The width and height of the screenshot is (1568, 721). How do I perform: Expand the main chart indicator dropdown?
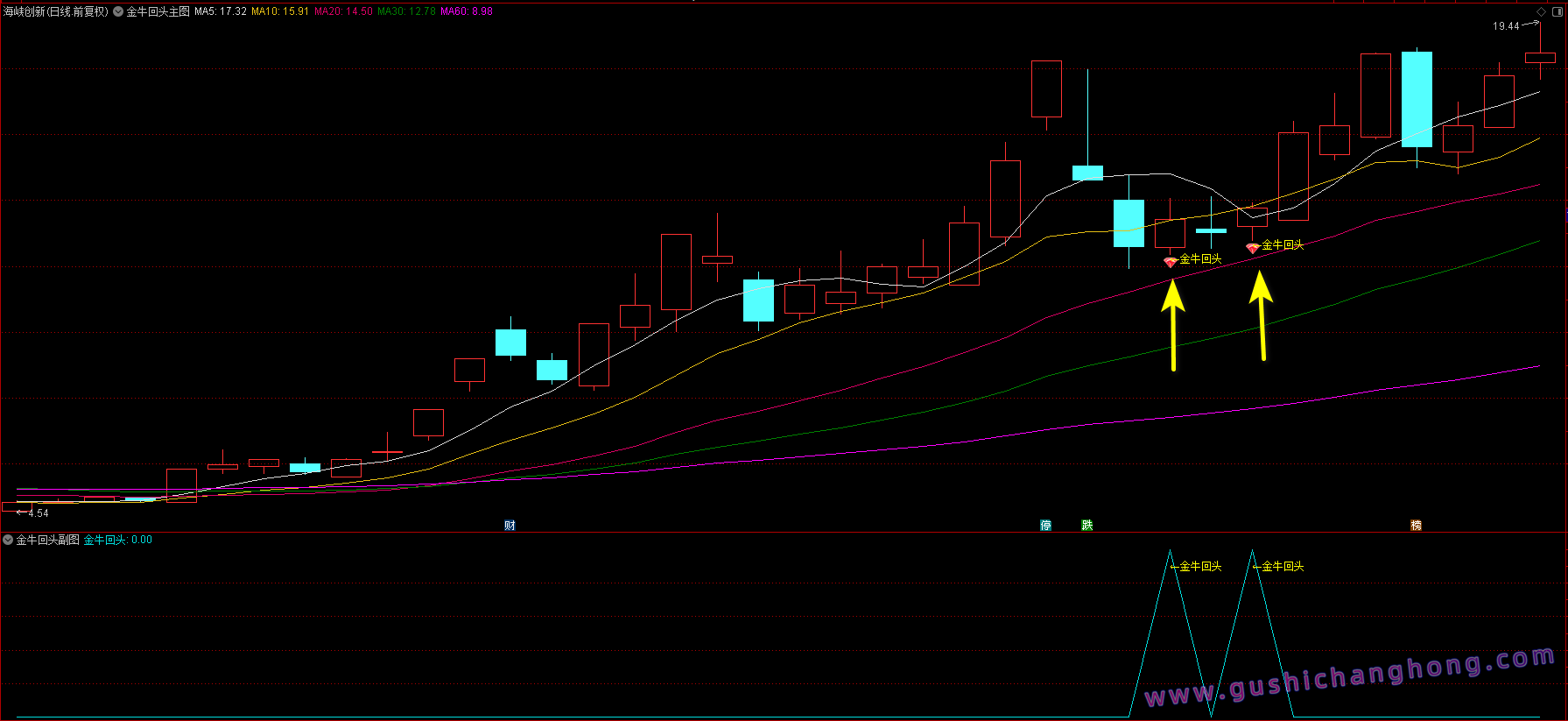pyautogui.click(x=118, y=11)
